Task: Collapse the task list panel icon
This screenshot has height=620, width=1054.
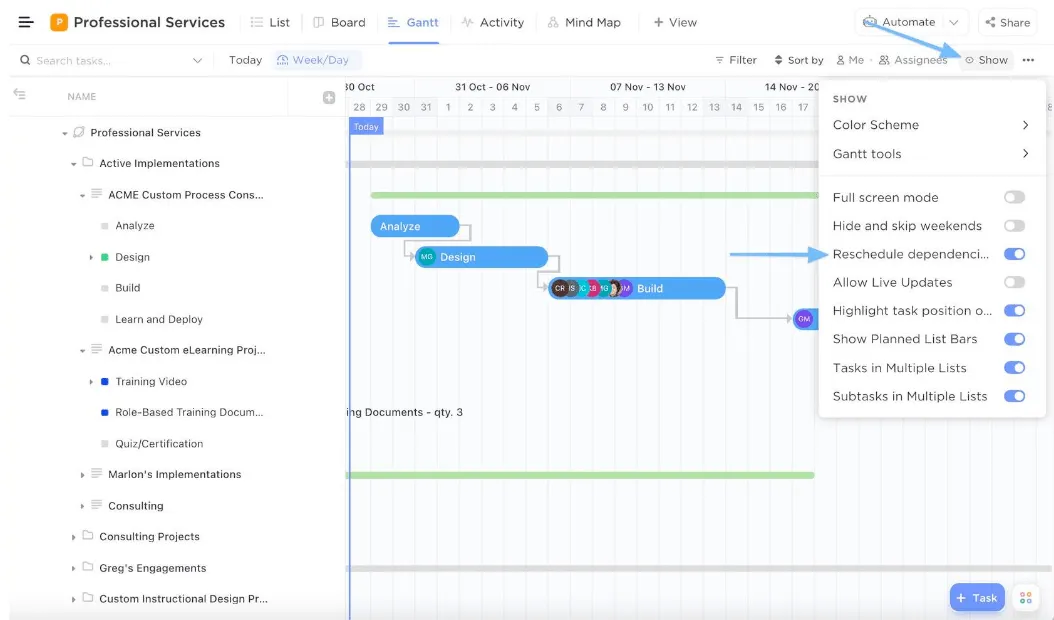Action: pos(19,95)
